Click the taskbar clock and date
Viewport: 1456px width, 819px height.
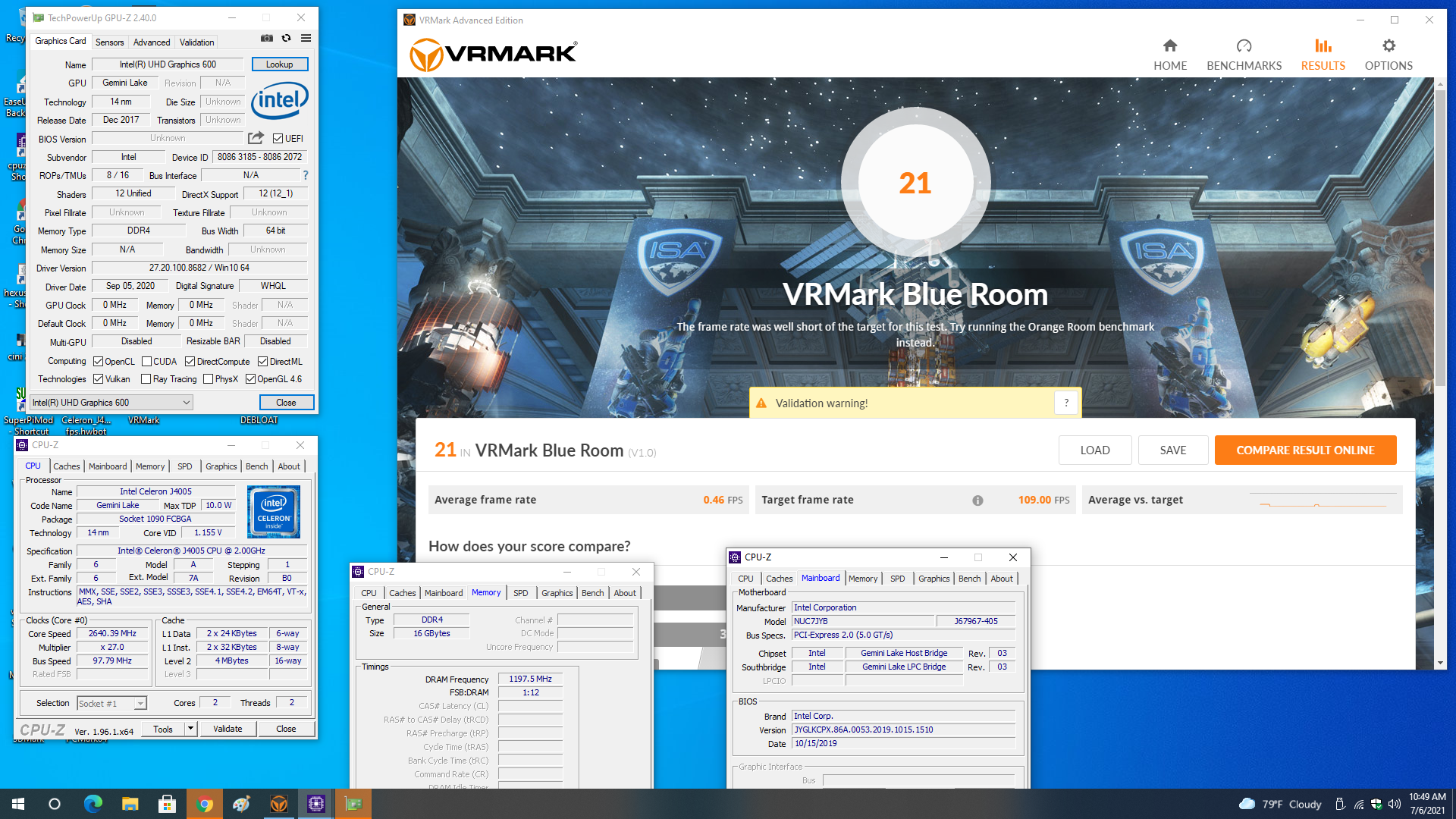[x=1427, y=804]
